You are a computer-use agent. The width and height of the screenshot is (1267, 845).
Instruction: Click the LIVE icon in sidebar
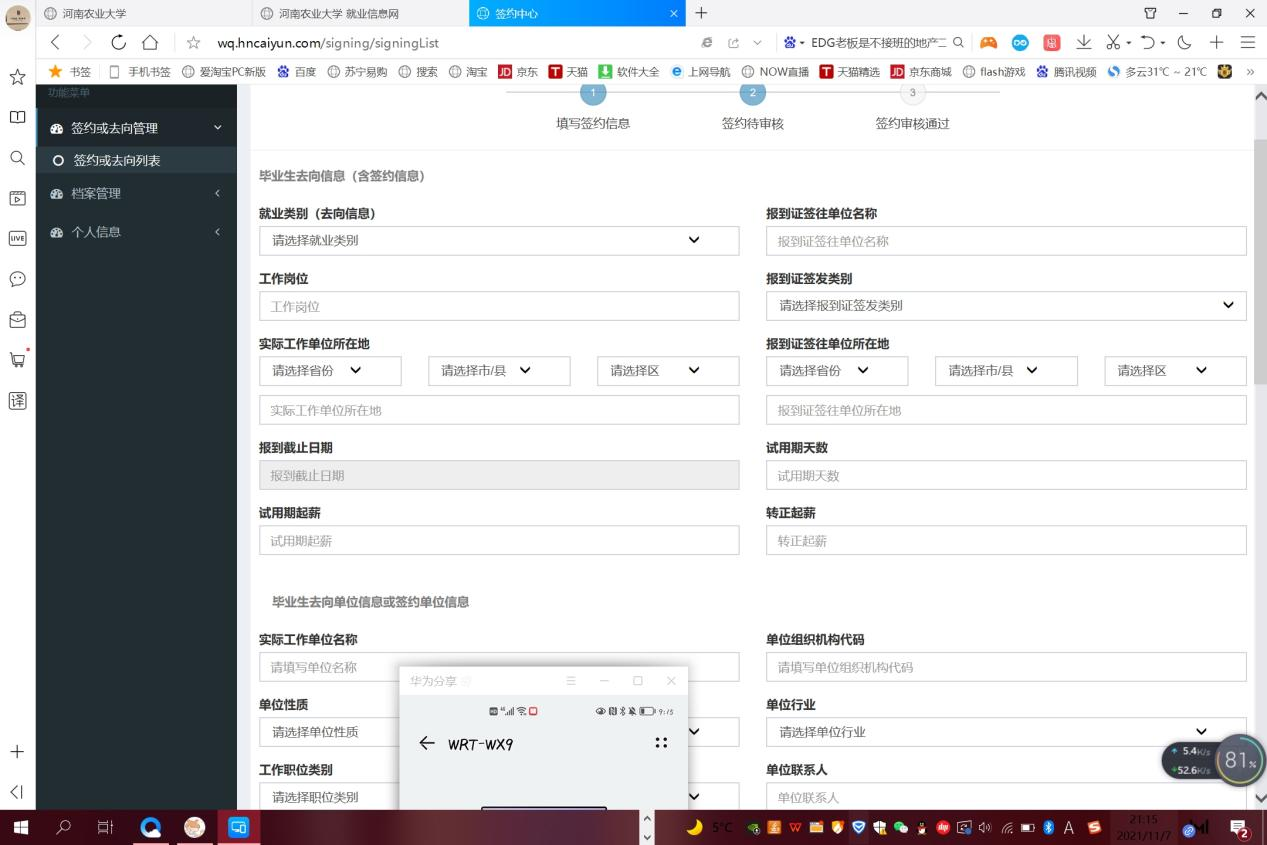coord(17,238)
